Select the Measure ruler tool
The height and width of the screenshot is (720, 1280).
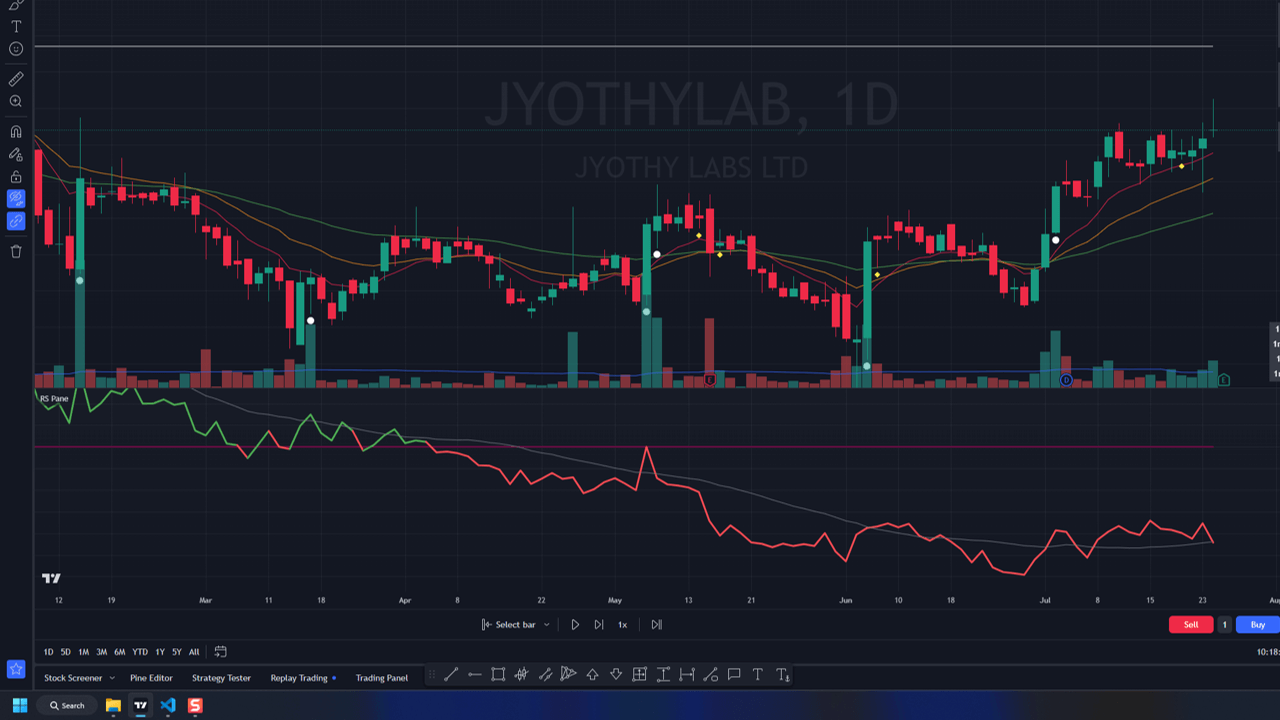[15, 78]
